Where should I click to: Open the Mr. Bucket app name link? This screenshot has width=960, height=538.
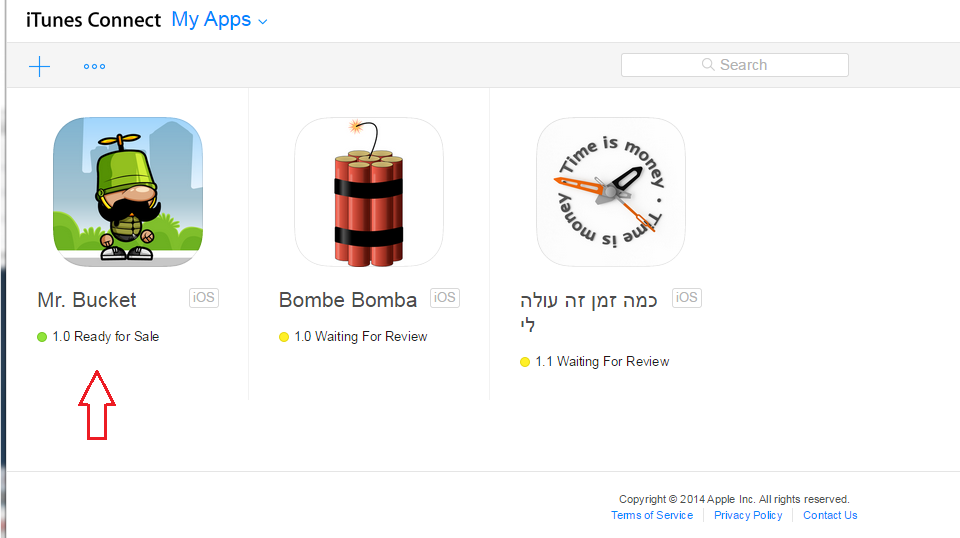(x=87, y=300)
